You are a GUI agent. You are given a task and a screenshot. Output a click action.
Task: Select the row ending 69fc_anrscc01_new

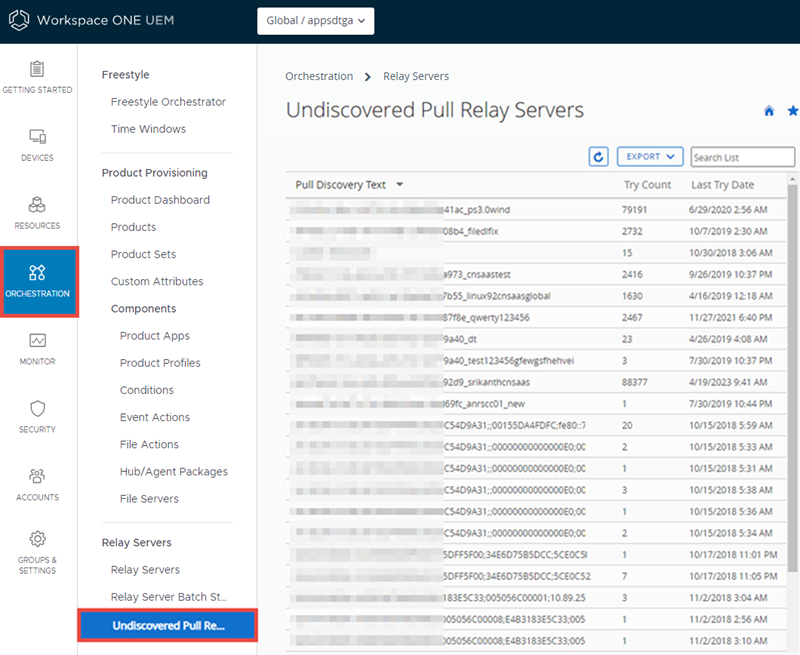point(536,404)
